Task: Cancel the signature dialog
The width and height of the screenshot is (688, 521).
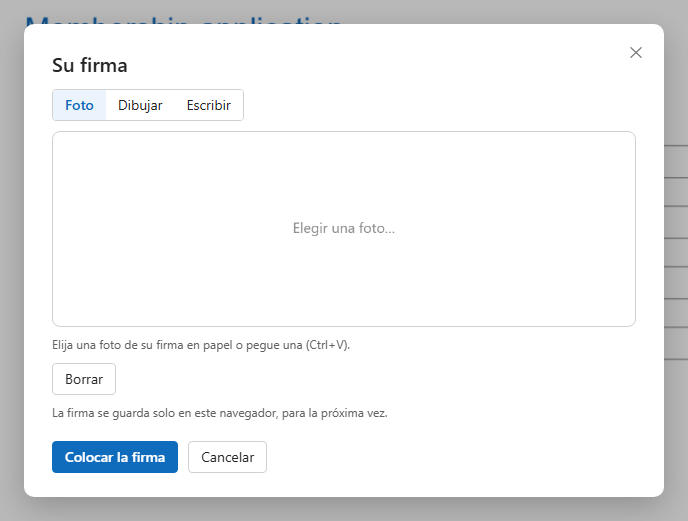Action: (x=227, y=457)
